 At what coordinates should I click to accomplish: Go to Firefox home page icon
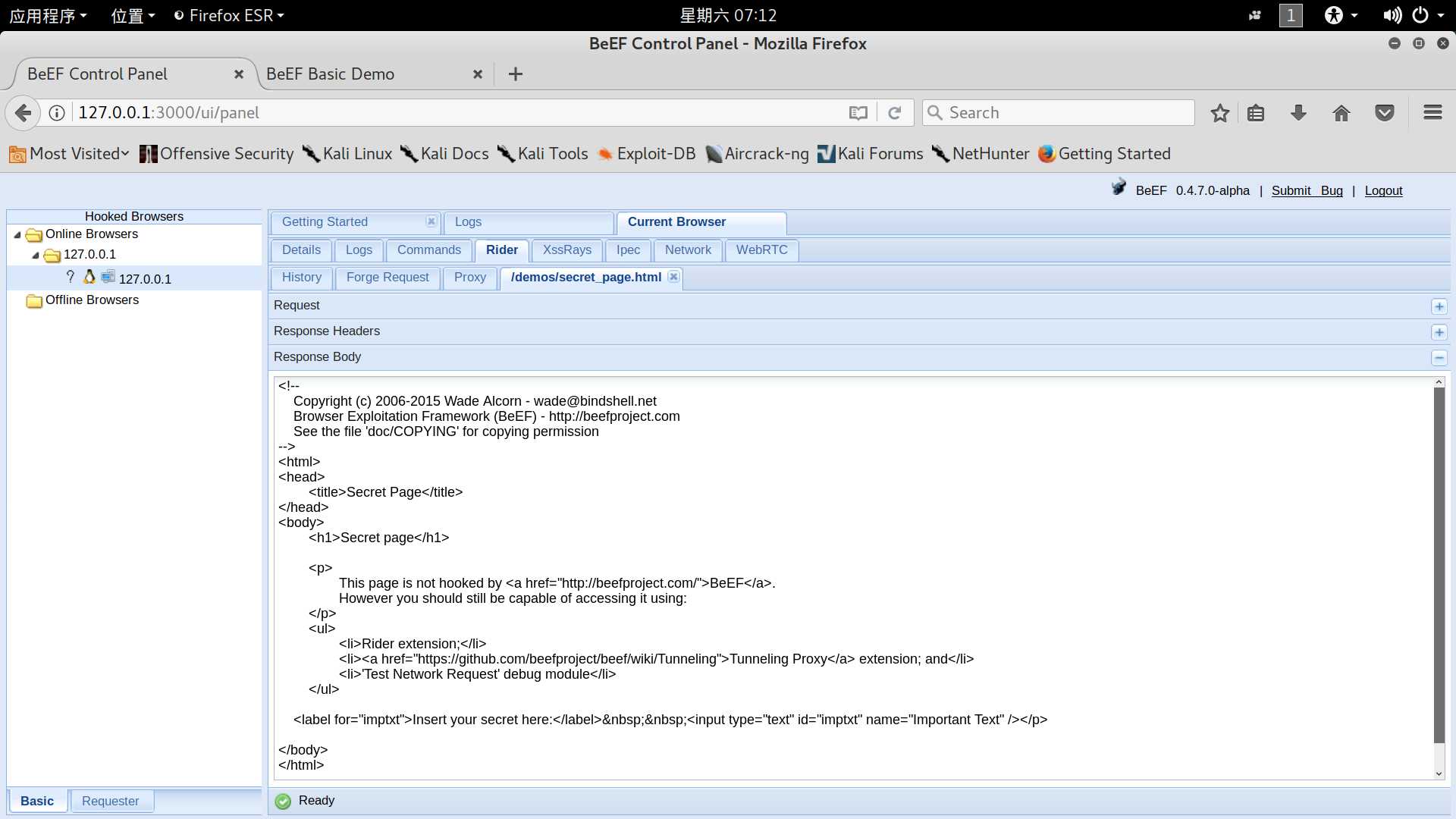[1341, 113]
